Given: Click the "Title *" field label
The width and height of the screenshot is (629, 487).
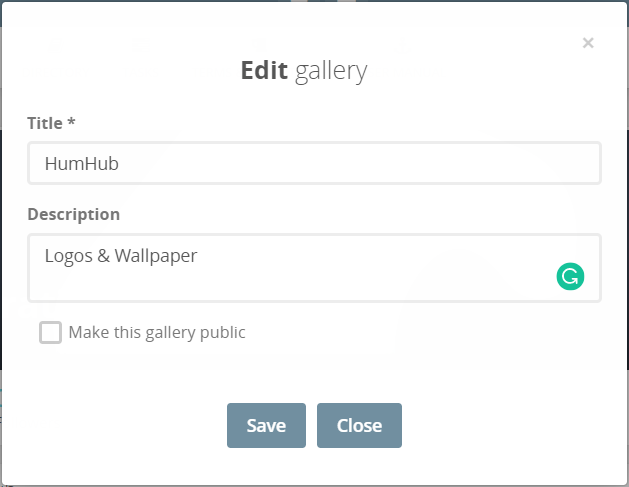Looking at the screenshot, I should (52, 123).
